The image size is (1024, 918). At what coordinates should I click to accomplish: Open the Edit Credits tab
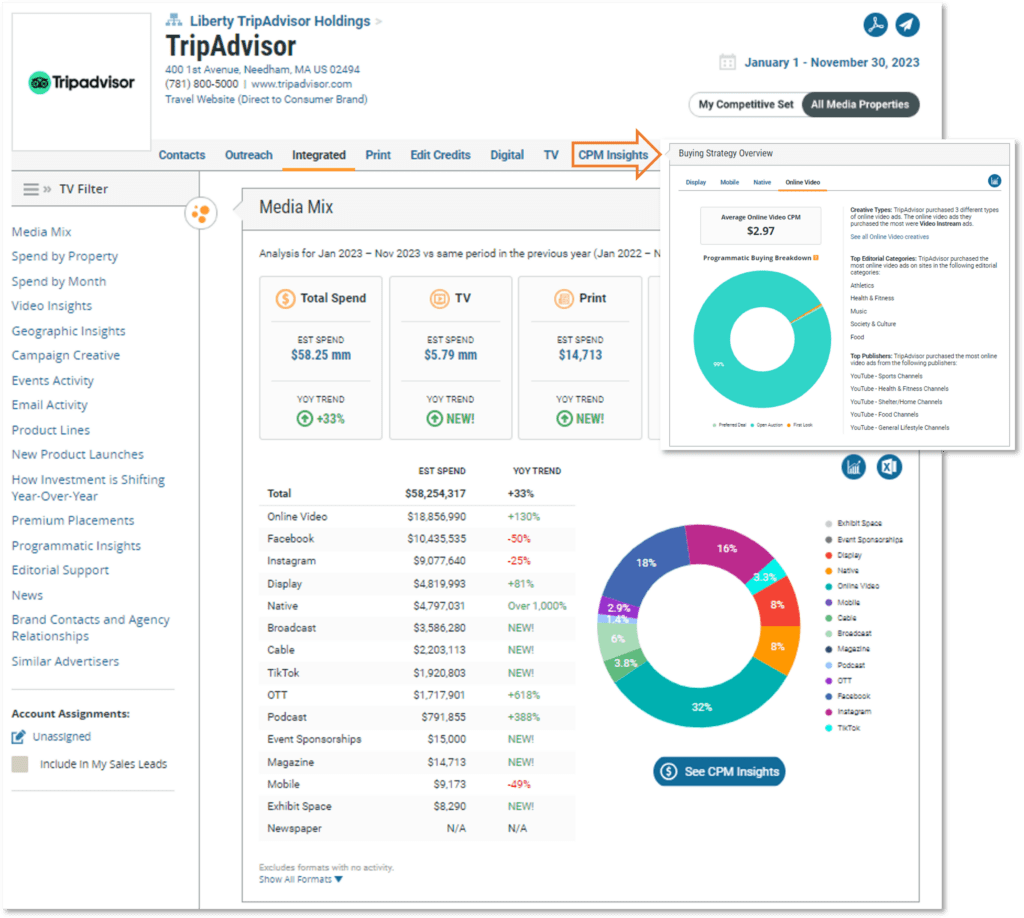pos(440,155)
